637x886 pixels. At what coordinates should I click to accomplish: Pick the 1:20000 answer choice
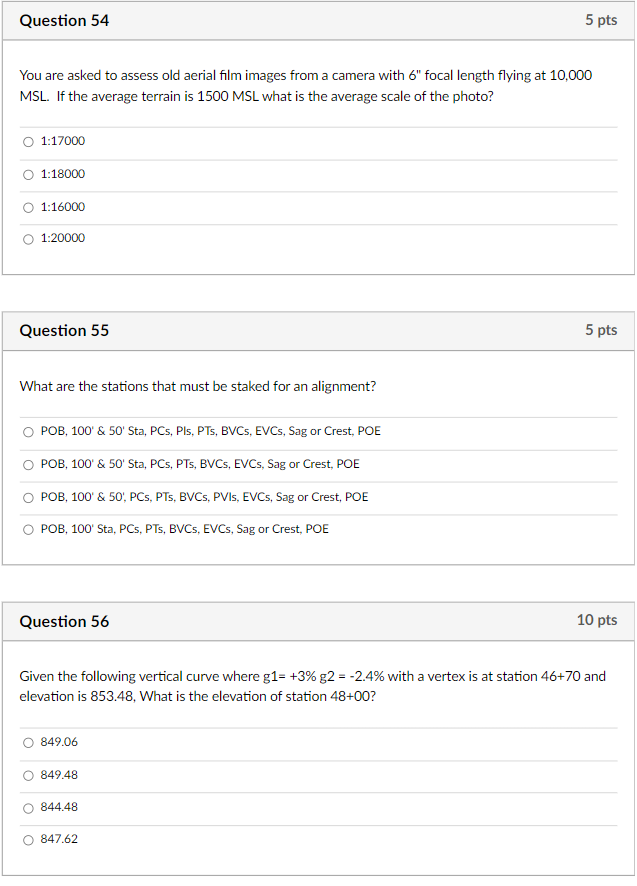(29, 239)
